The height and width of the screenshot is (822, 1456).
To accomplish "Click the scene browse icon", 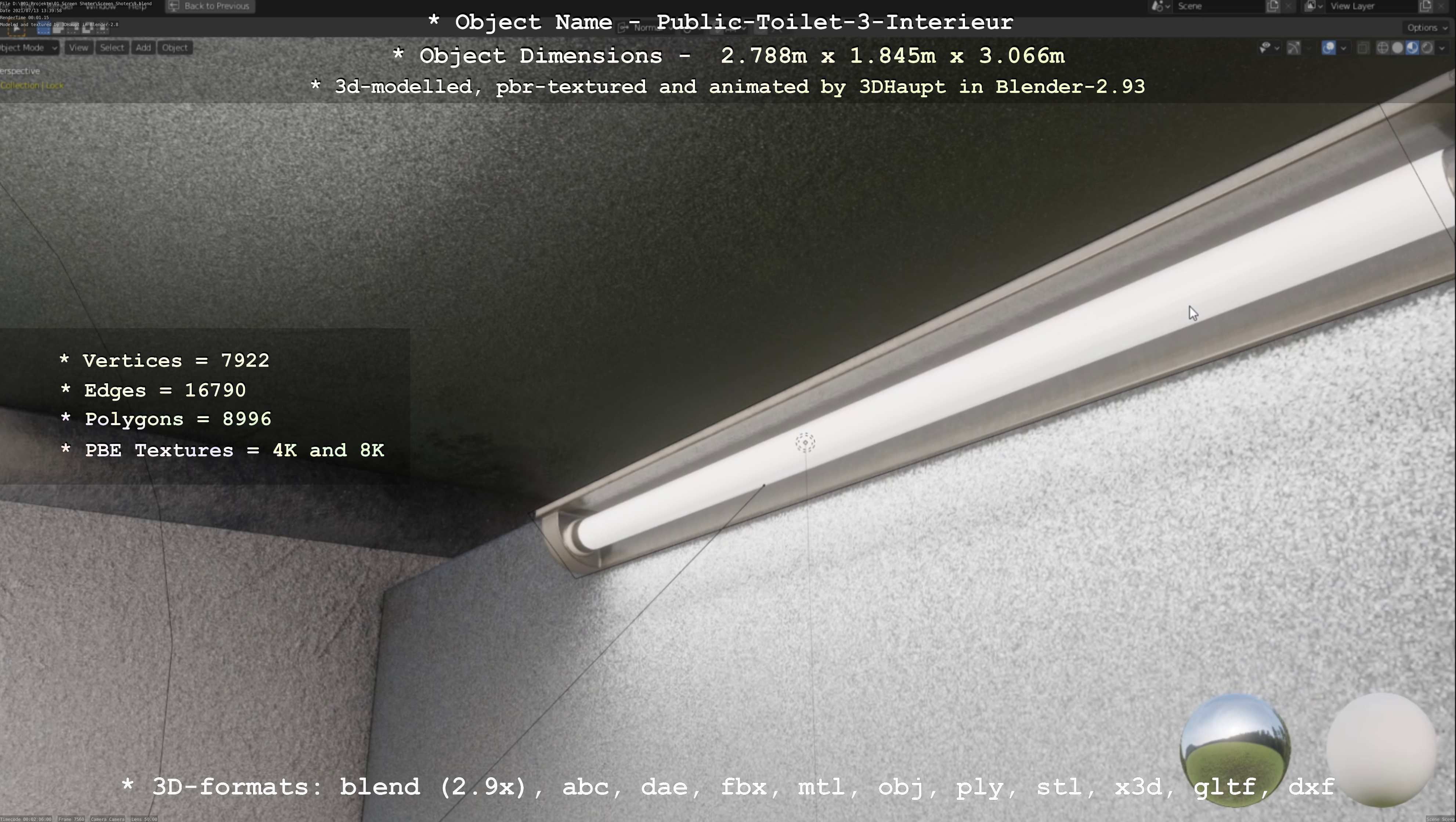I will tap(1160, 6).
